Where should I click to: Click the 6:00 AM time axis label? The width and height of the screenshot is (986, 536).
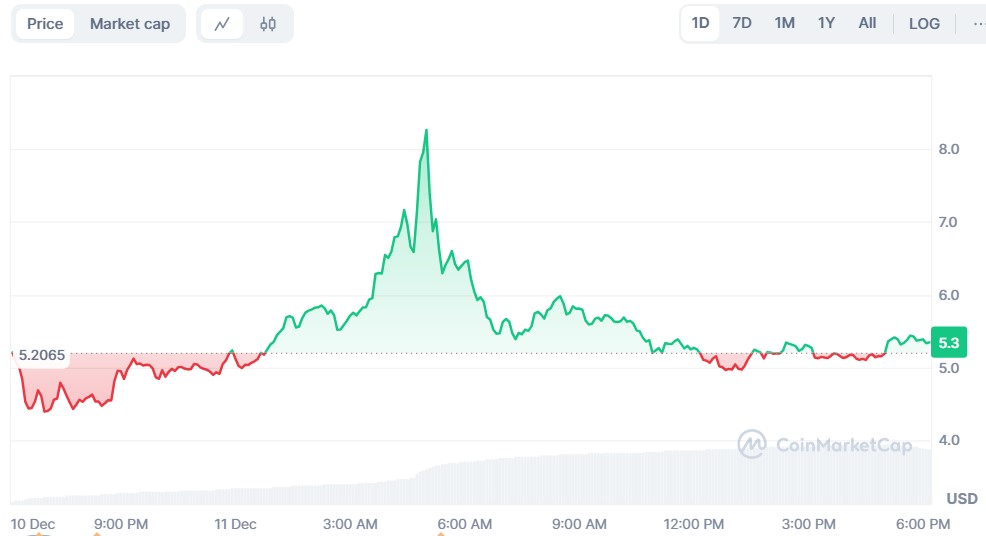coord(467,524)
